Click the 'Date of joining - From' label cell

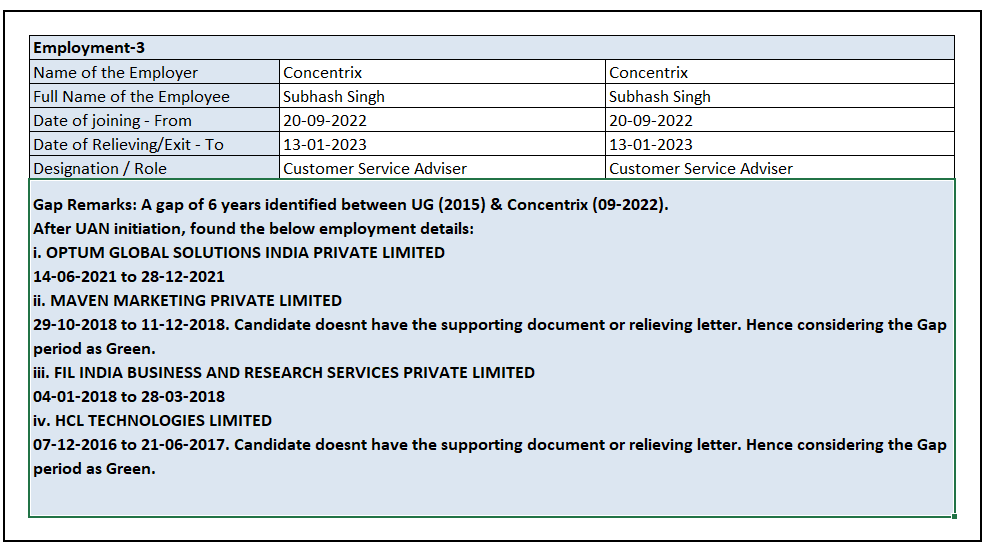click(155, 120)
